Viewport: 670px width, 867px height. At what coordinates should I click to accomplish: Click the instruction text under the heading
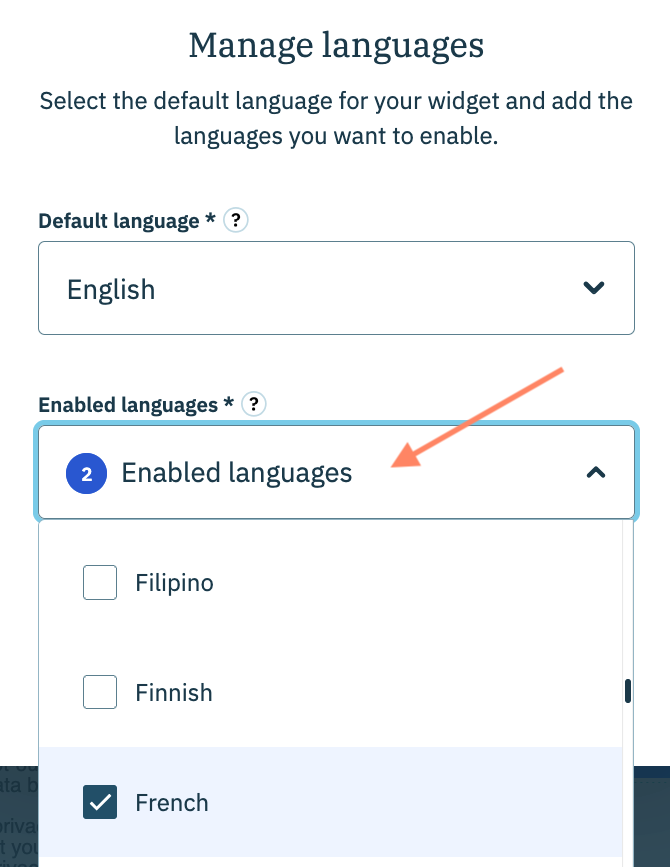tap(336, 118)
